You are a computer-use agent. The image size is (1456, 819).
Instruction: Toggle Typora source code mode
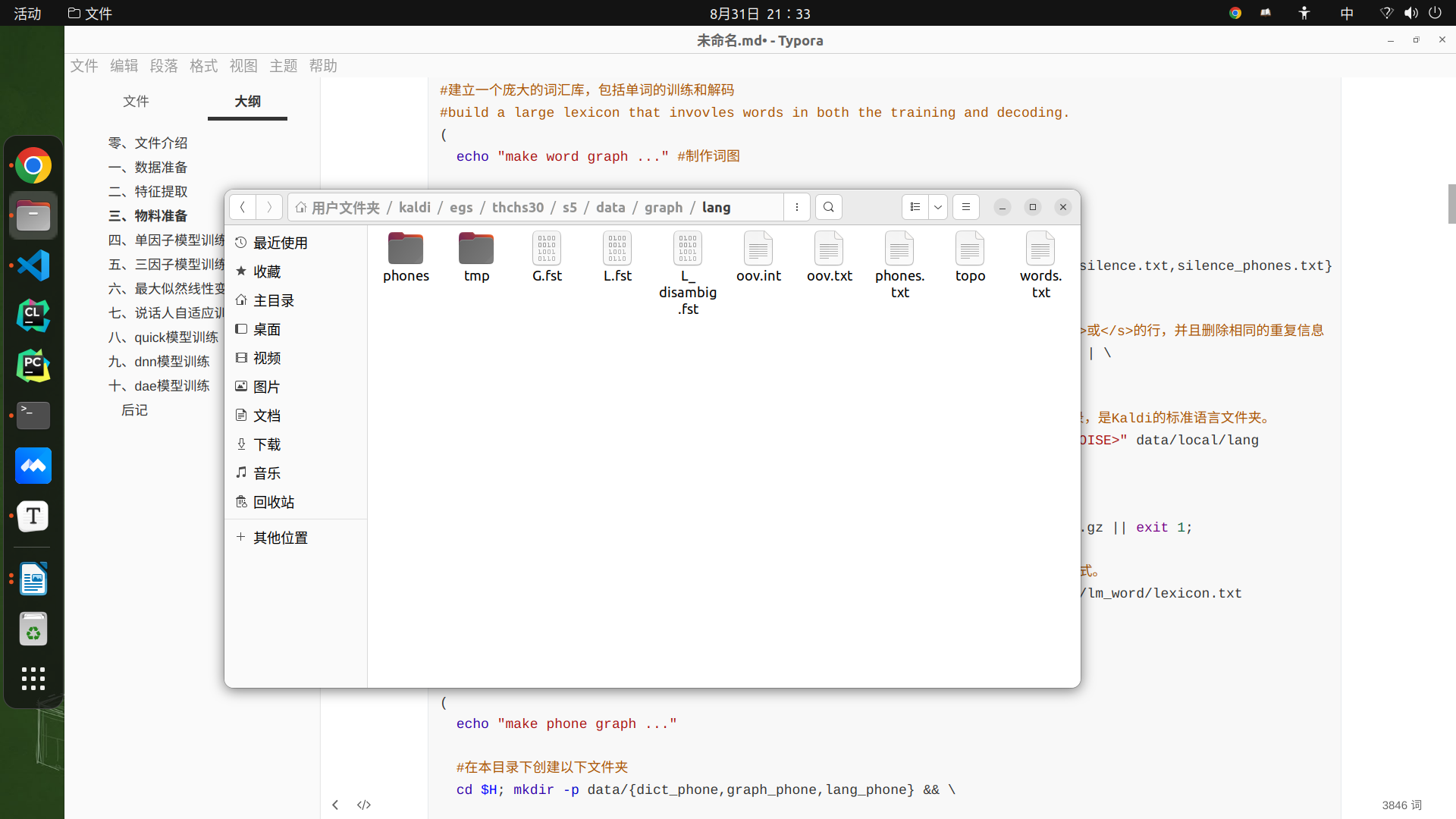point(364,805)
